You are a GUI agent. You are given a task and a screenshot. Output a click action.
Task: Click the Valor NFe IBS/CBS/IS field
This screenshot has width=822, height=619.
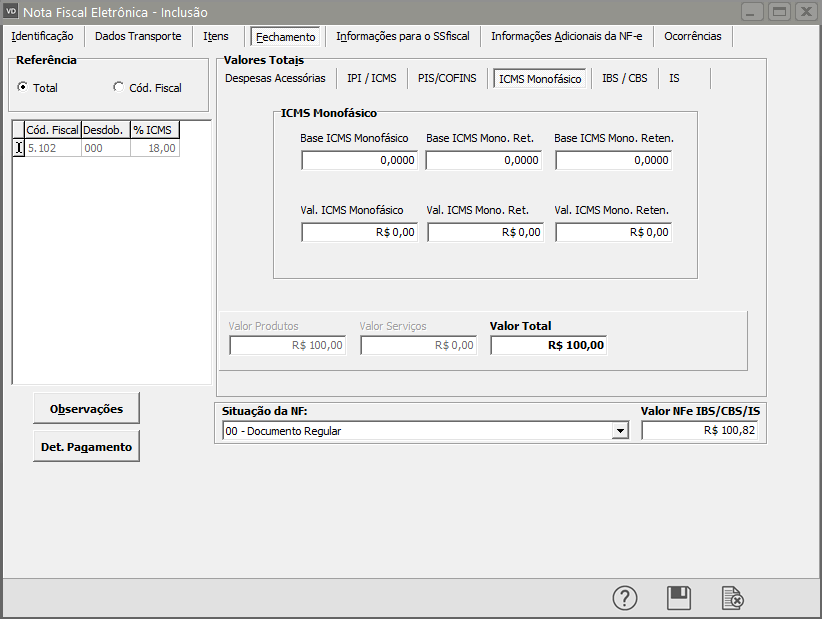699,431
